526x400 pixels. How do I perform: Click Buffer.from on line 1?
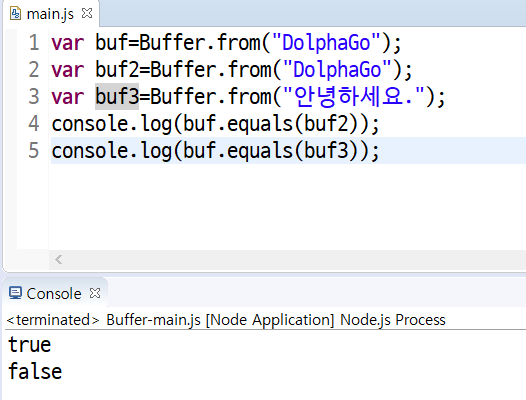200,43
